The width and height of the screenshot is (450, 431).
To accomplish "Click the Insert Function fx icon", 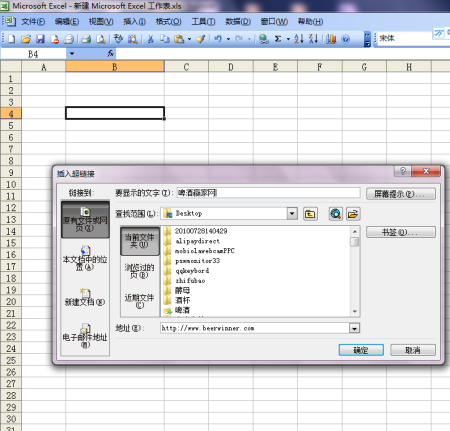I will [x=111, y=53].
